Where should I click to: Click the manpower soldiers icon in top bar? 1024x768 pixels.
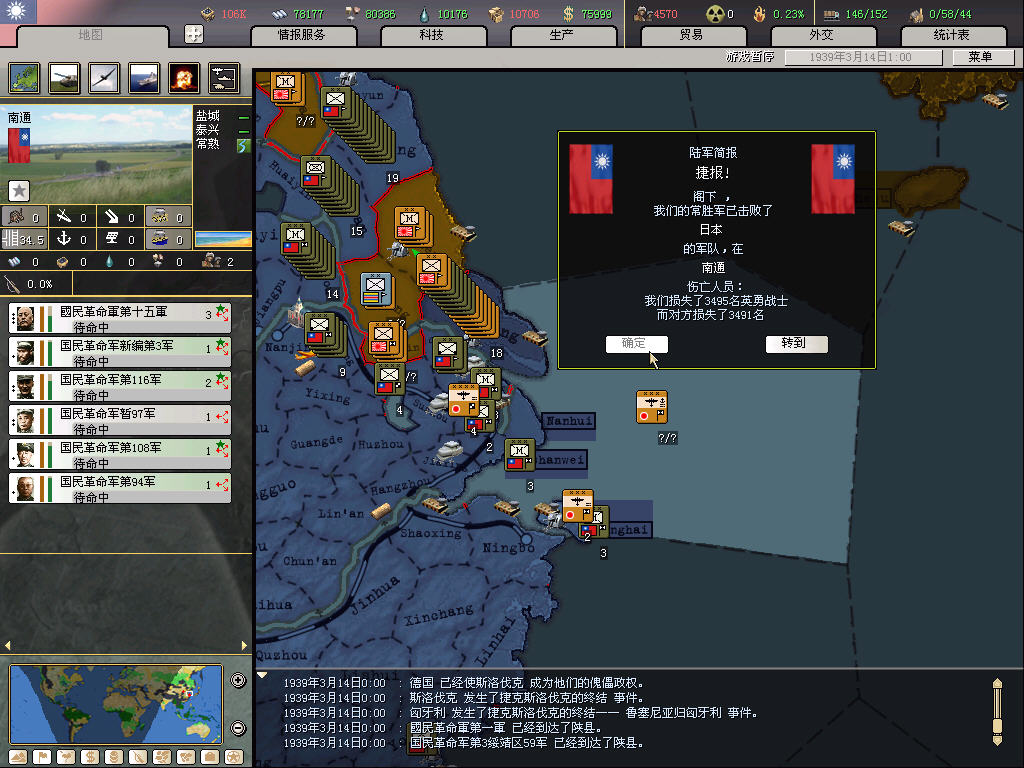(x=643, y=14)
